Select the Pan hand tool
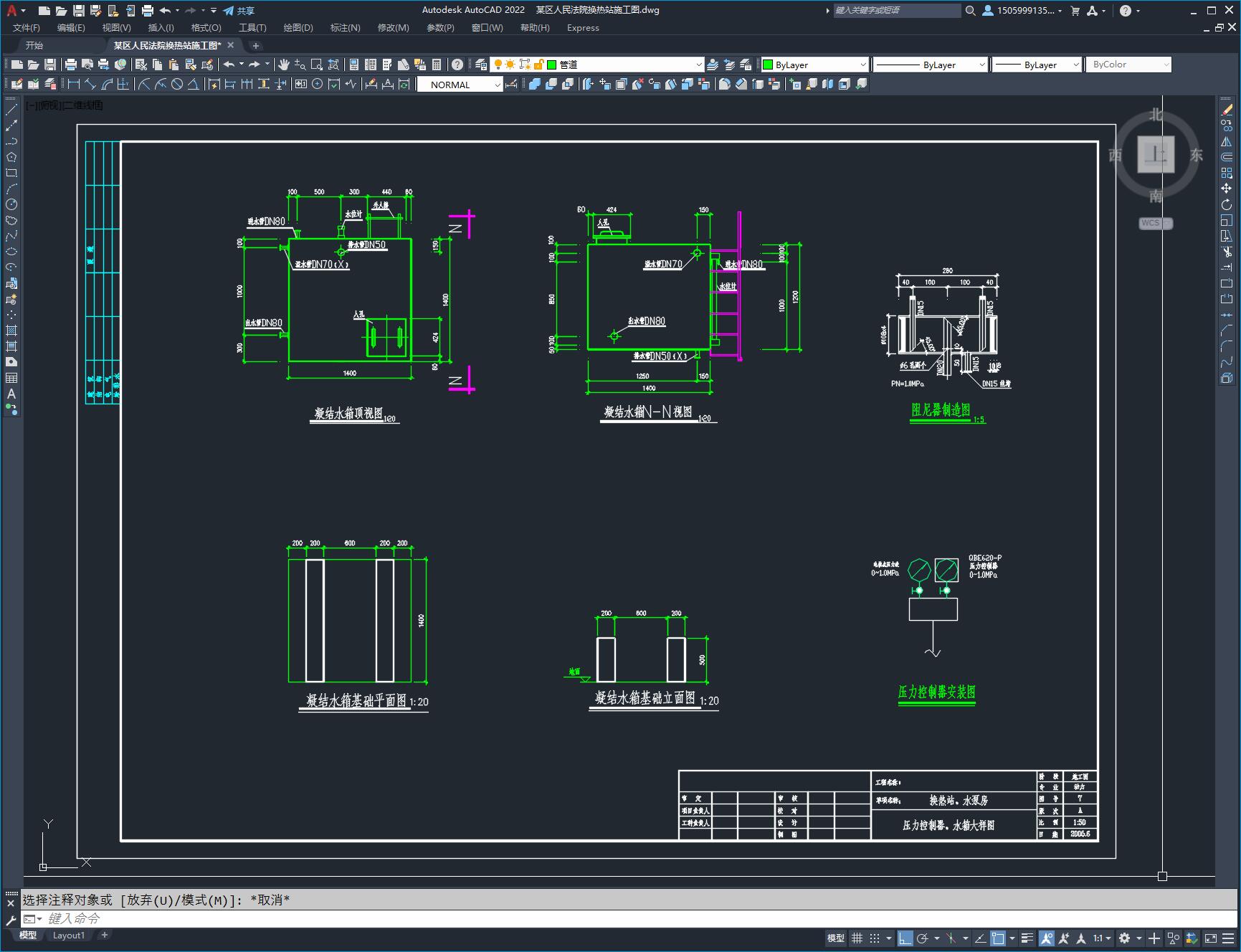This screenshot has height=952, width=1241. tap(284, 65)
